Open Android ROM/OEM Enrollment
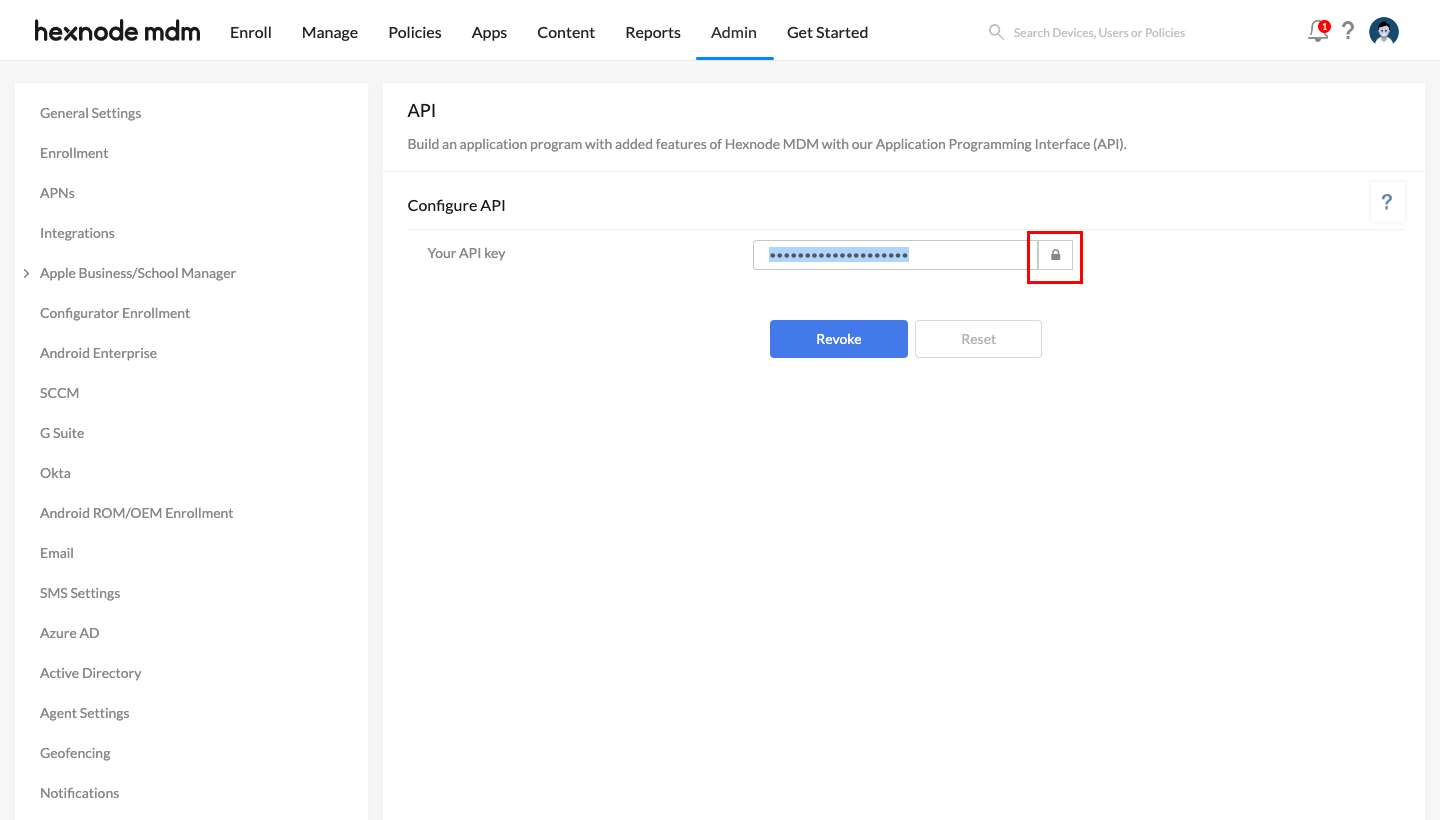1440x820 pixels. pos(137,513)
